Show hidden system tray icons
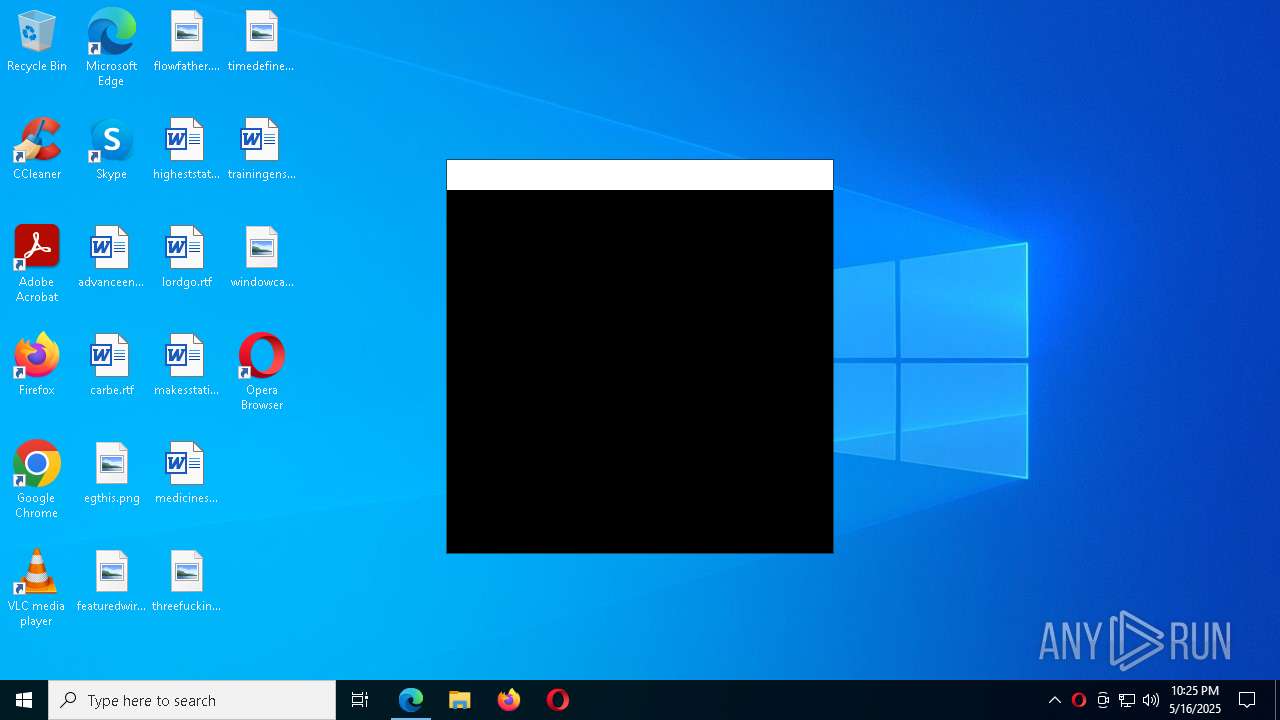The image size is (1280, 720). [x=1054, y=700]
